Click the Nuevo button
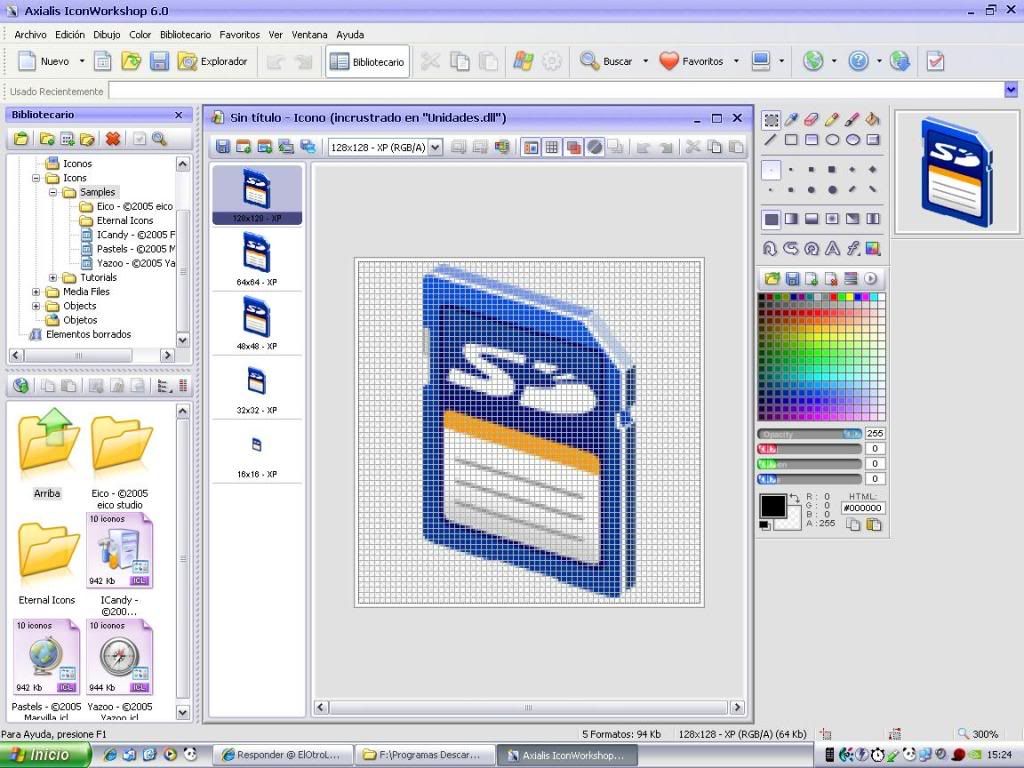Screen dimensions: 1024x768 [44, 61]
